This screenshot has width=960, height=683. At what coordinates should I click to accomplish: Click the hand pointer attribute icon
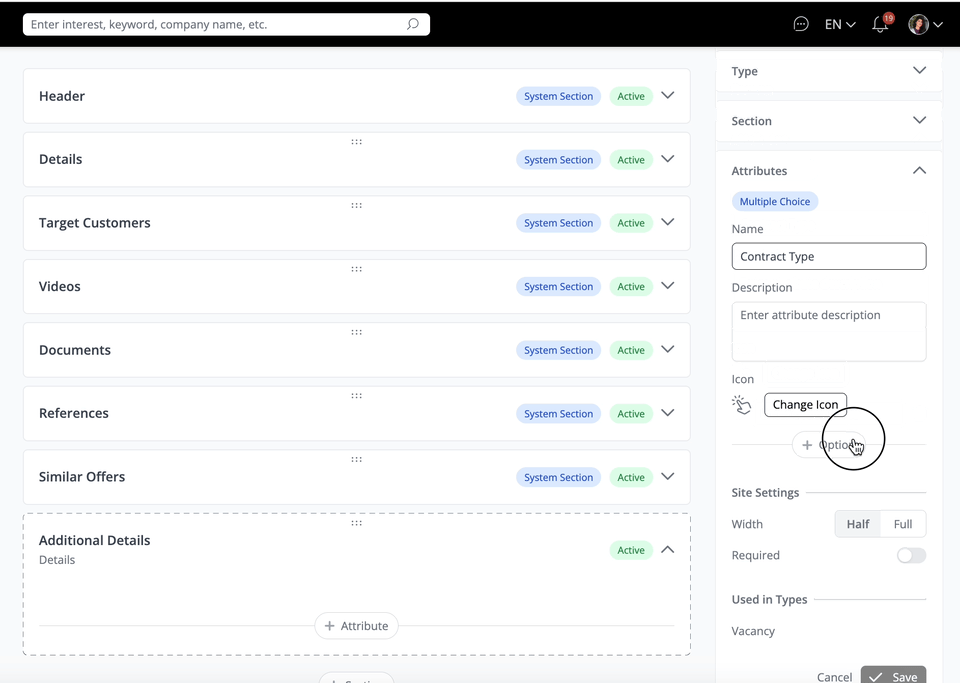point(741,405)
